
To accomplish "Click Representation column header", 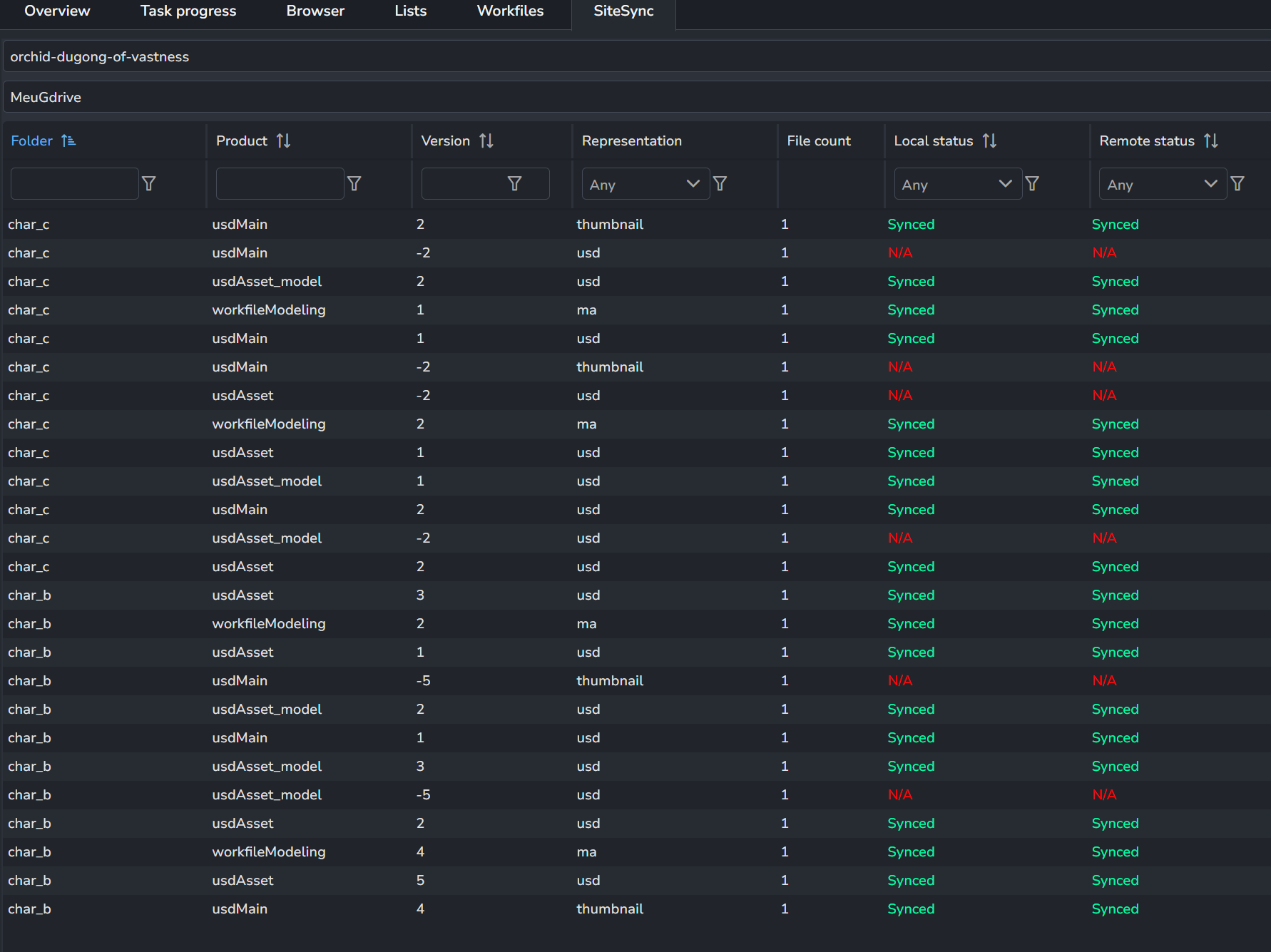I will pos(632,141).
